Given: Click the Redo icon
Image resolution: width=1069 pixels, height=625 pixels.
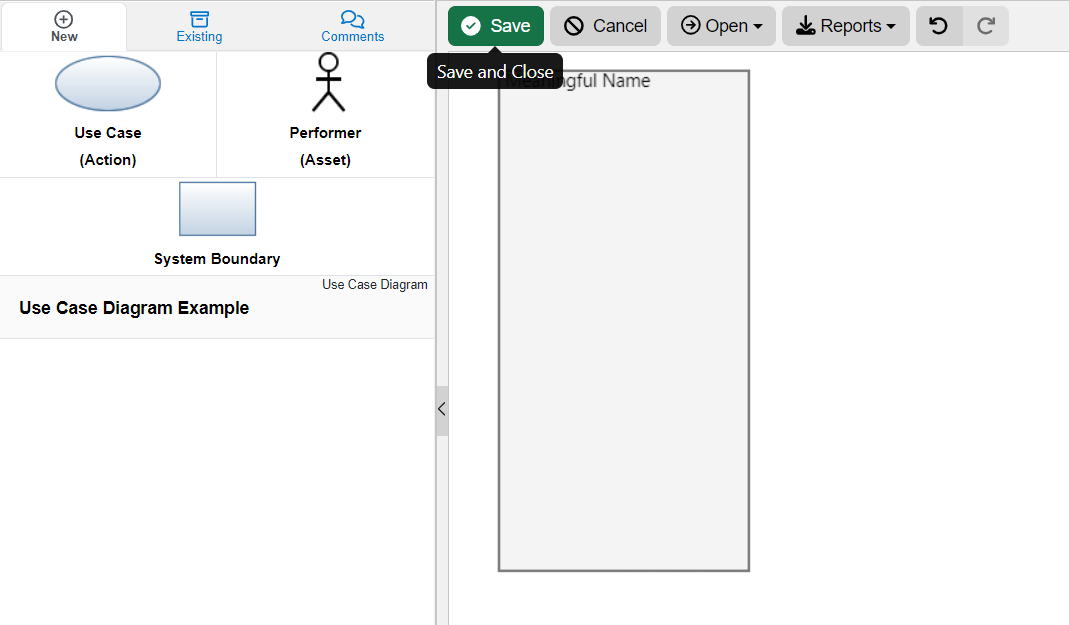Looking at the screenshot, I should [x=986, y=25].
